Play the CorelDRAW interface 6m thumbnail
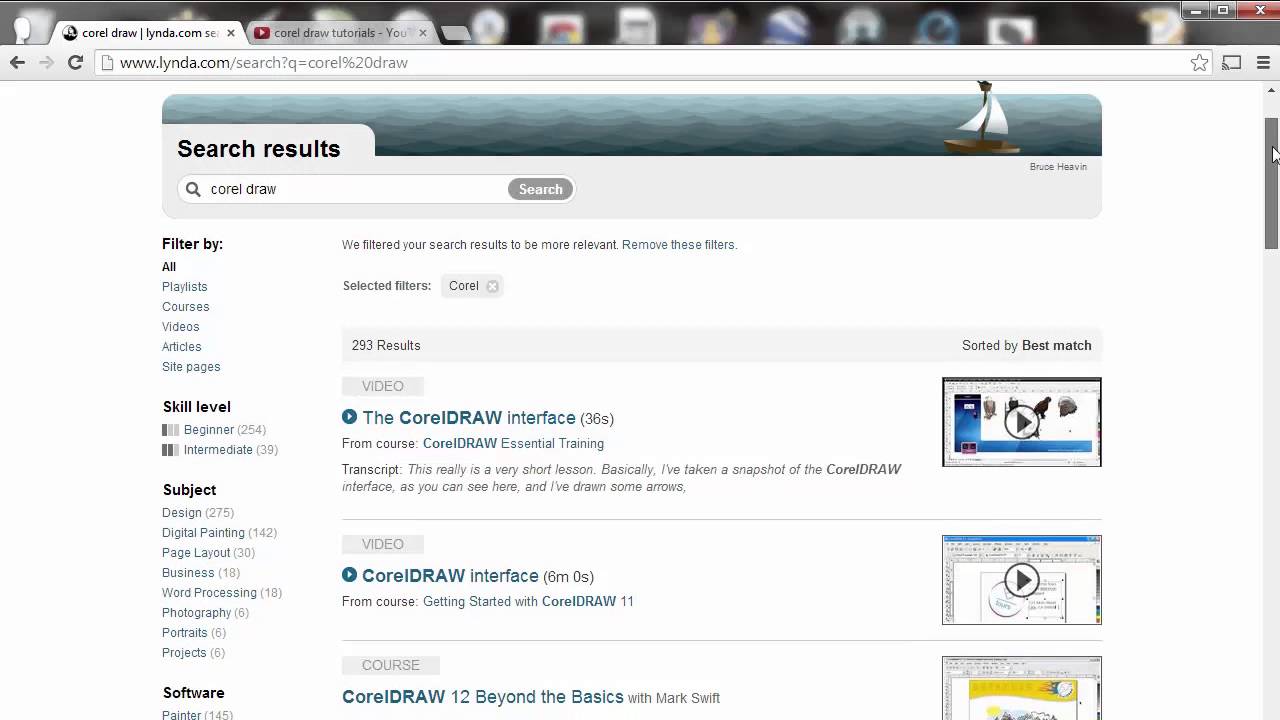Image resolution: width=1280 pixels, height=720 pixels. pos(1022,580)
